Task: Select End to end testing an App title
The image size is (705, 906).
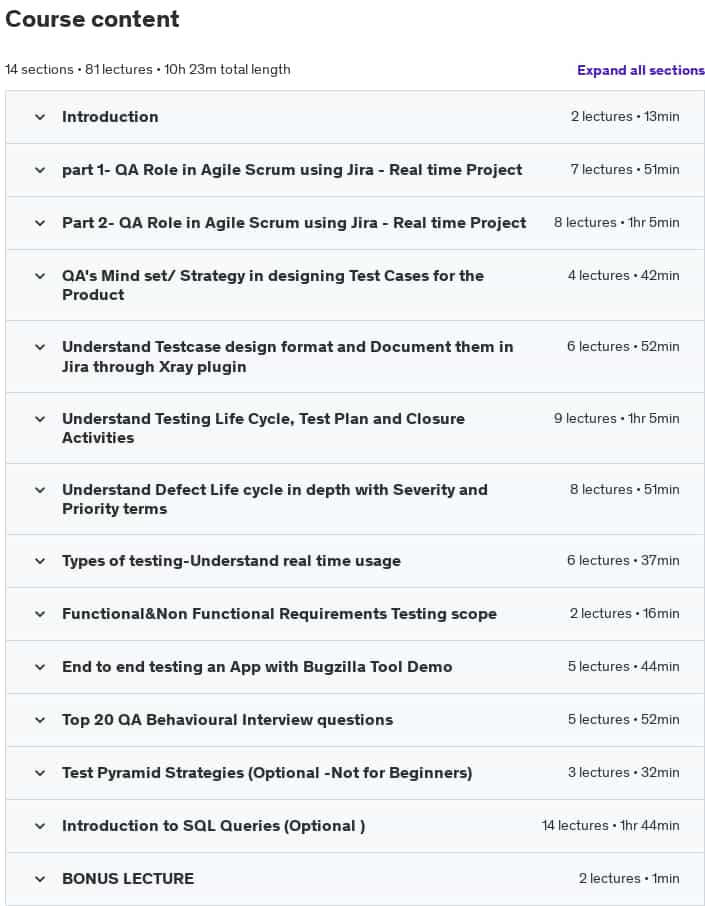Action: (x=257, y=667)
